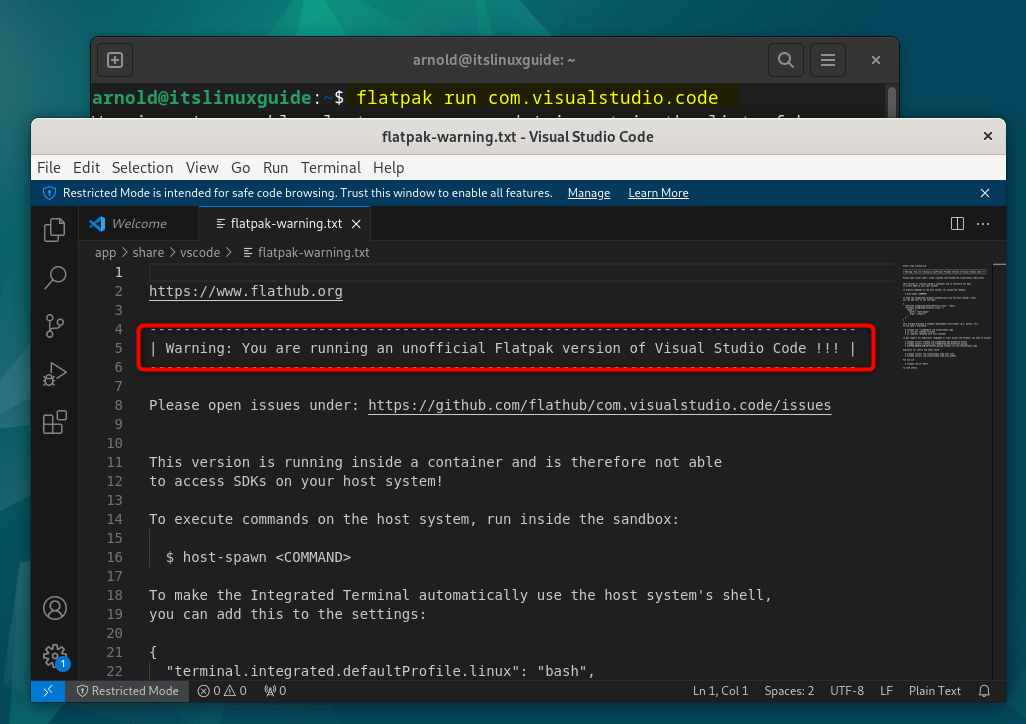The width and height of the screenshot is (1026, 724).
Task: Follow the flathub.org link
Action: [x=245, y=291]
